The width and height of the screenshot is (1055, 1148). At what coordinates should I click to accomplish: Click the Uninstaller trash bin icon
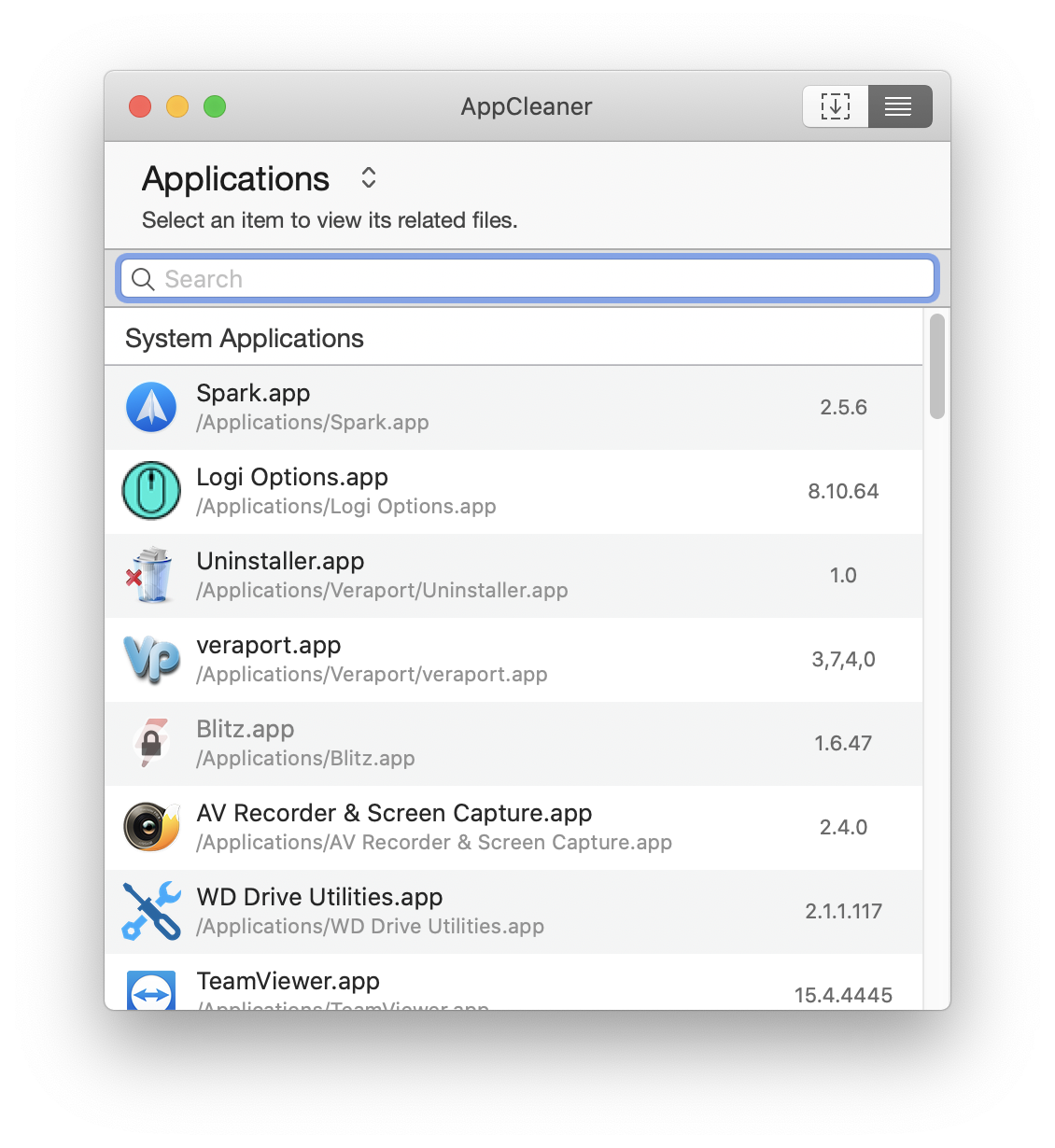pos(151,575)
